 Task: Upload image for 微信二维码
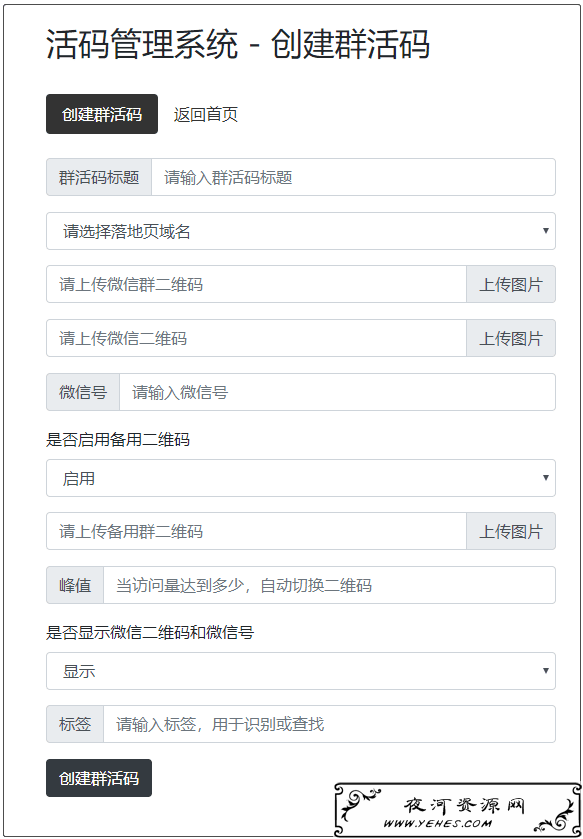point(511,338)
